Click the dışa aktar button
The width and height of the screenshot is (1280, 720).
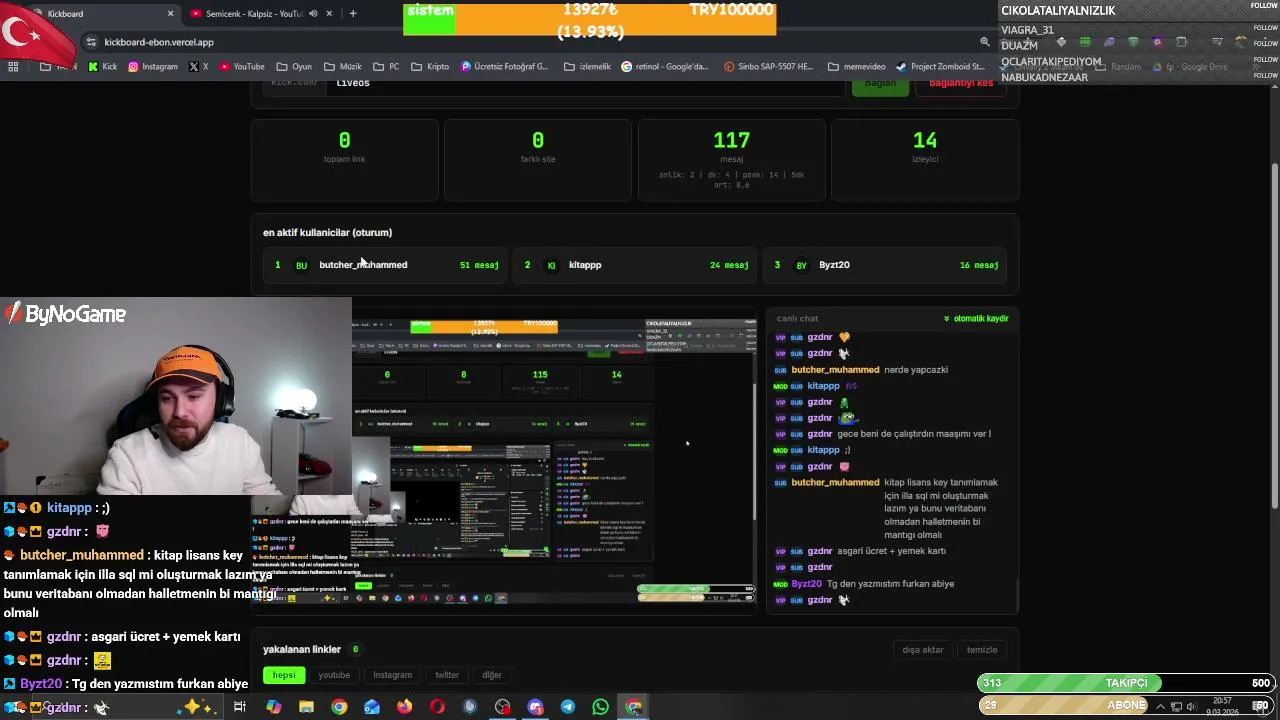coord(923,650)
